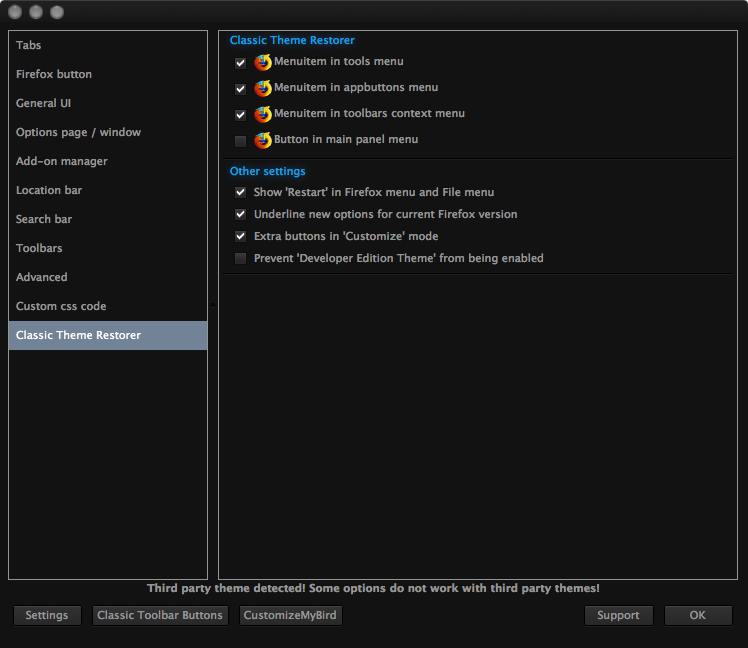Viewport: 748px width, 648px height.
Task: Select Add-on manager category
Action: coord(108,161)
